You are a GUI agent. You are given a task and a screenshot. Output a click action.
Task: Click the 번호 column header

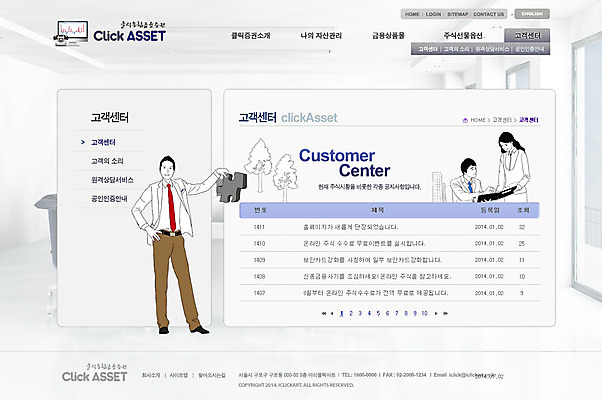(260, 210)
